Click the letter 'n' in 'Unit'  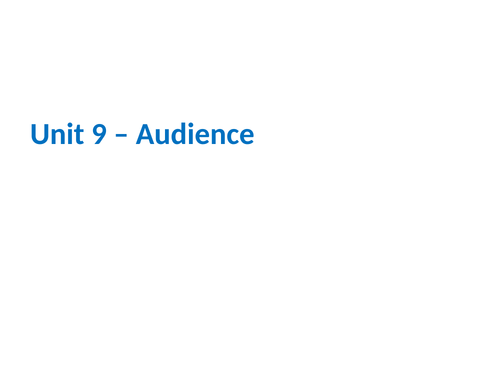(x=58, y=137)
